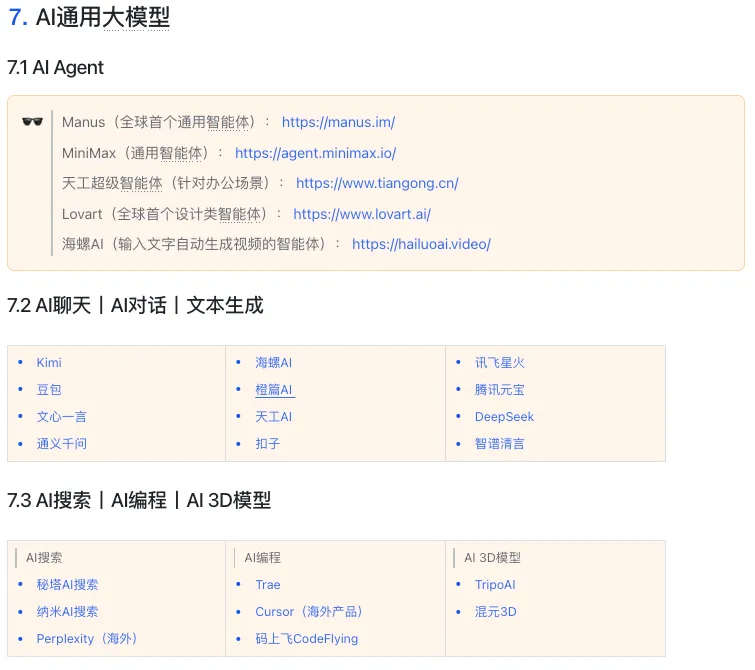The height and width of the screenshot is (670, 755).
Task: Open the TripoAI link
Action: [x=495, y=585]
